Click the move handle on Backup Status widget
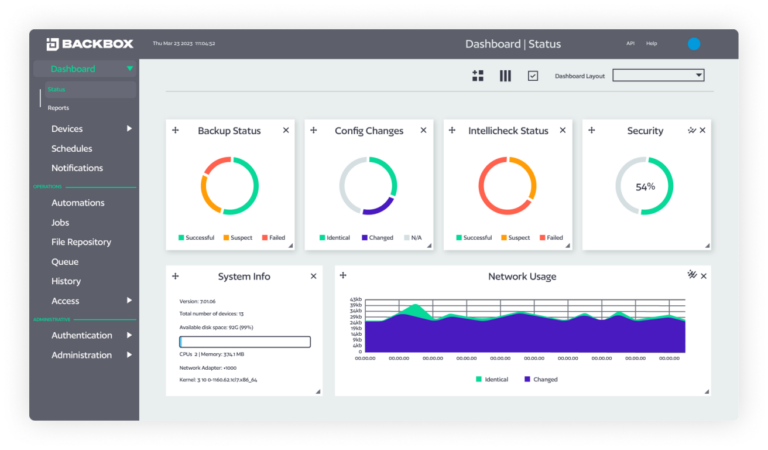Image resolution: width=768 pixels, height=450 pixels. coord(176,131)
